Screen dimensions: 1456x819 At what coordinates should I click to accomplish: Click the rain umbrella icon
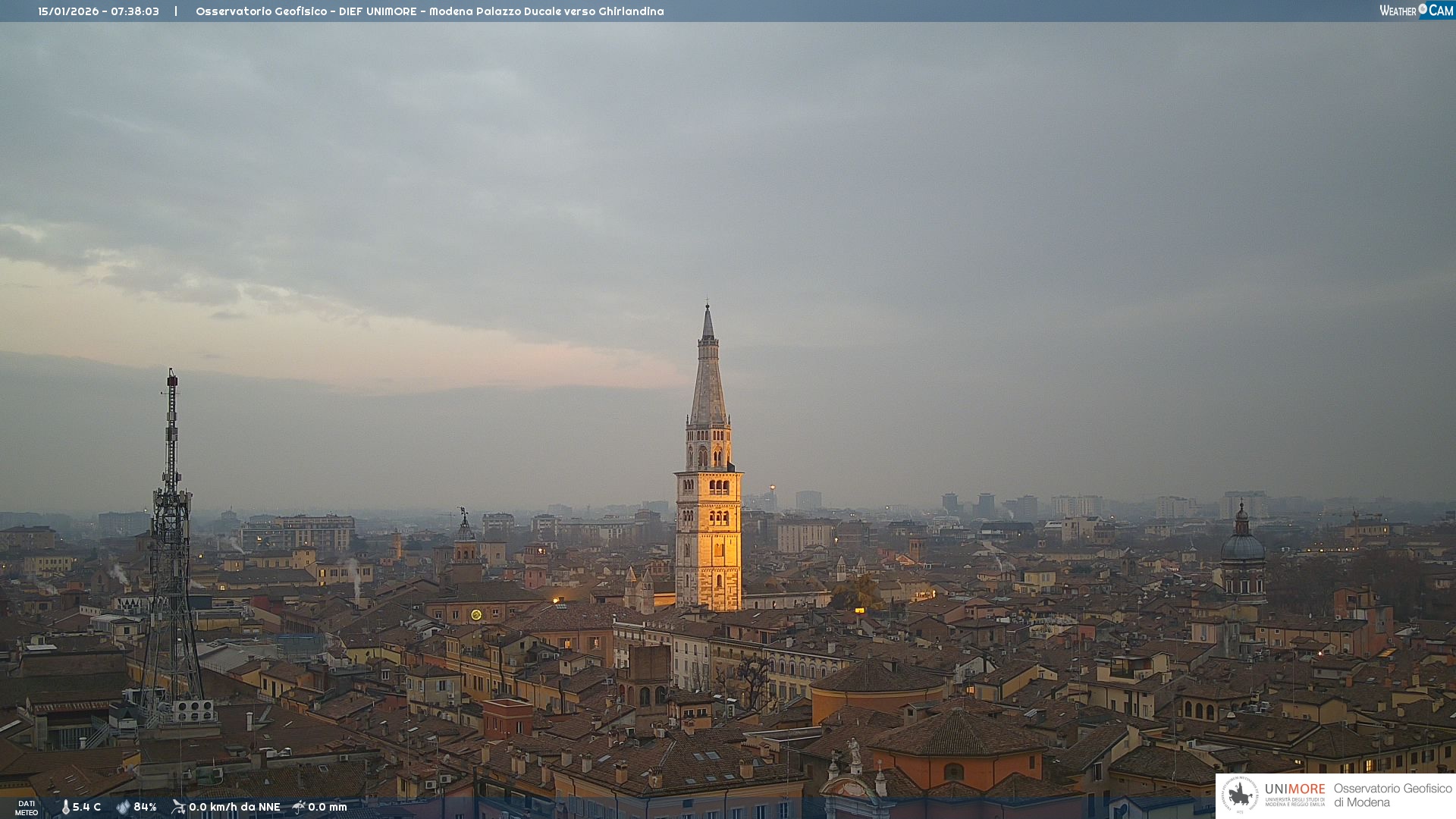point(299,807)
